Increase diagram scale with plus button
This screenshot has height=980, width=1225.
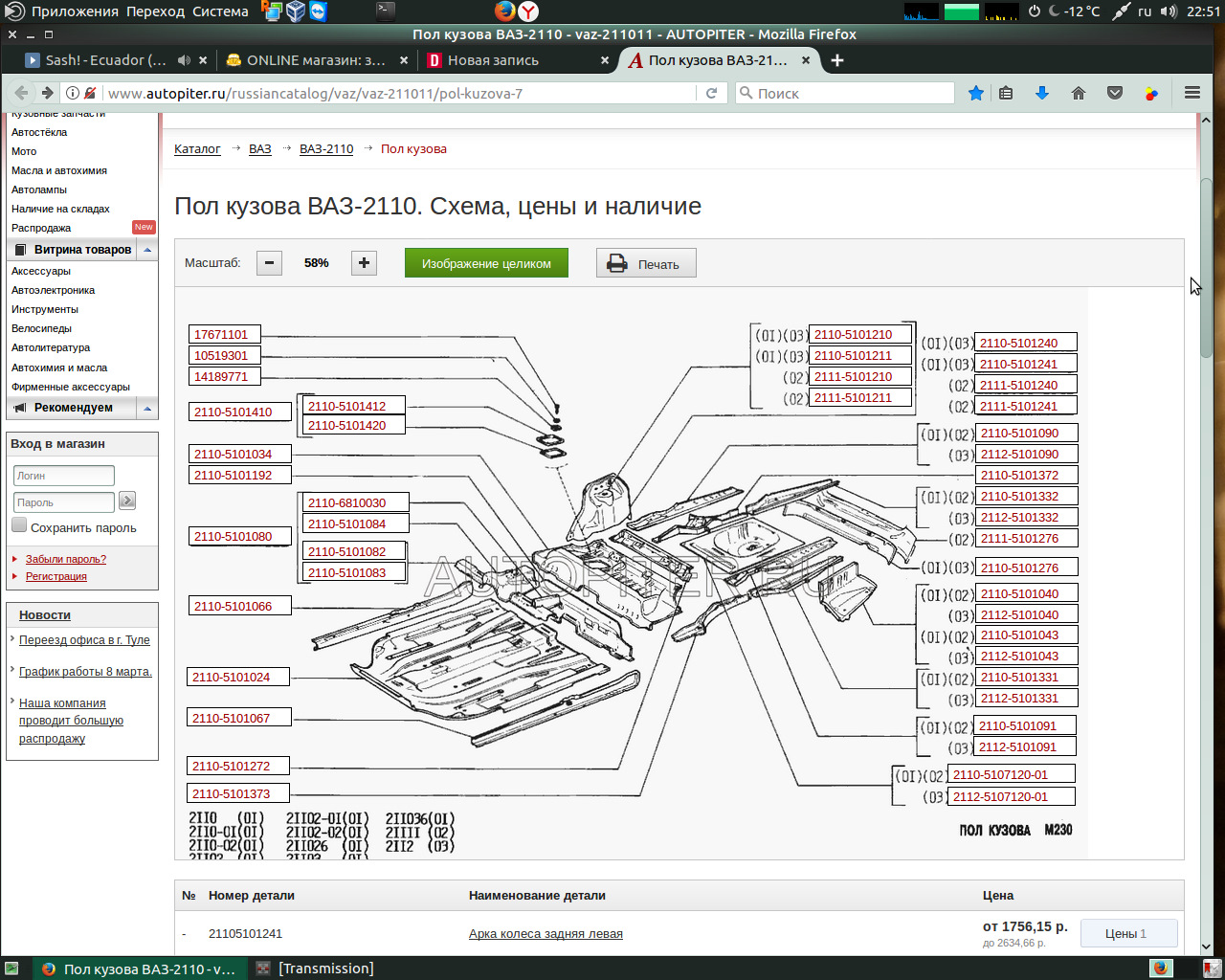[364, 263]
